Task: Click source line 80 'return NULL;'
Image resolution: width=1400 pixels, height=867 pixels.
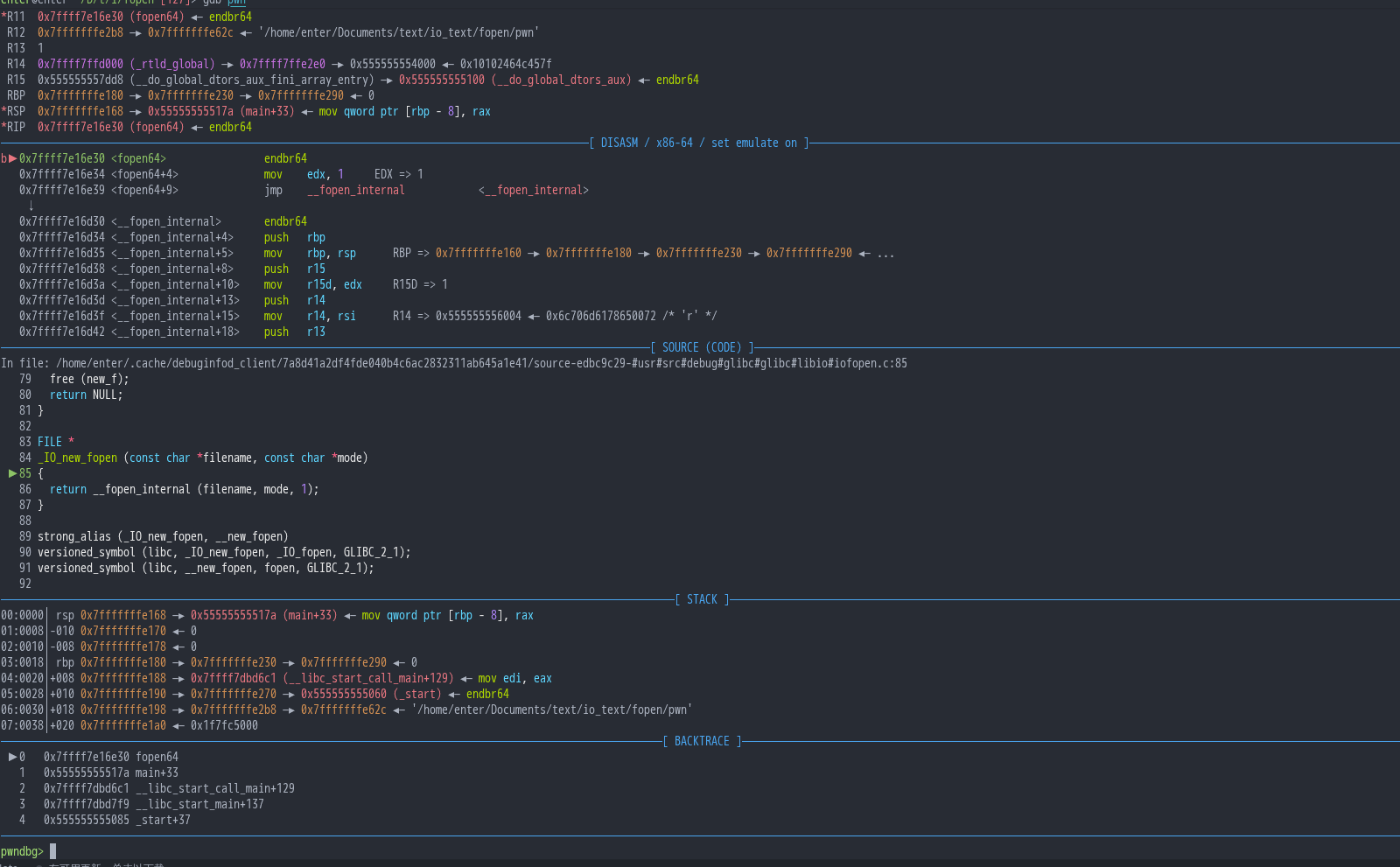Action: pyautogui.click(x=87, y=395)
